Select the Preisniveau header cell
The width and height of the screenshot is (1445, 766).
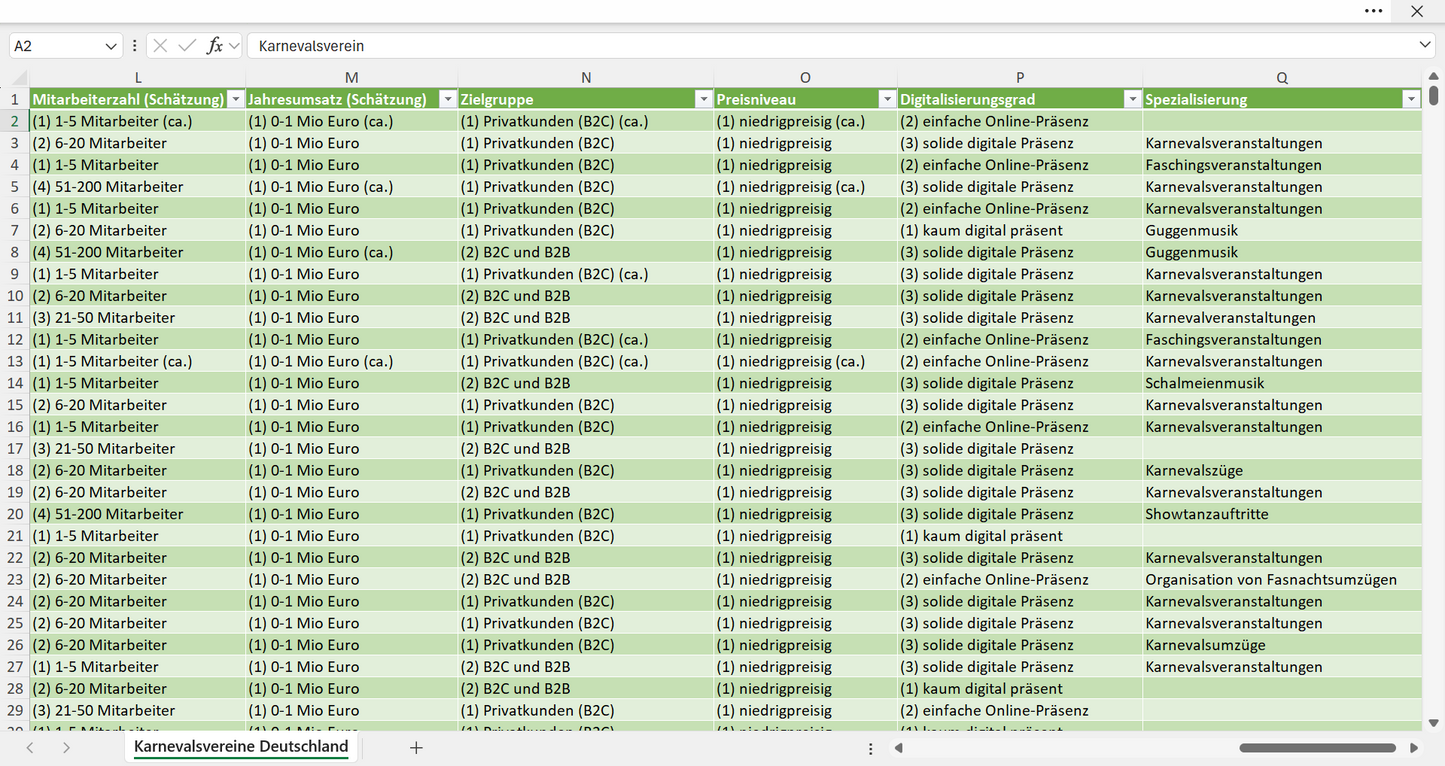point(805,99)
